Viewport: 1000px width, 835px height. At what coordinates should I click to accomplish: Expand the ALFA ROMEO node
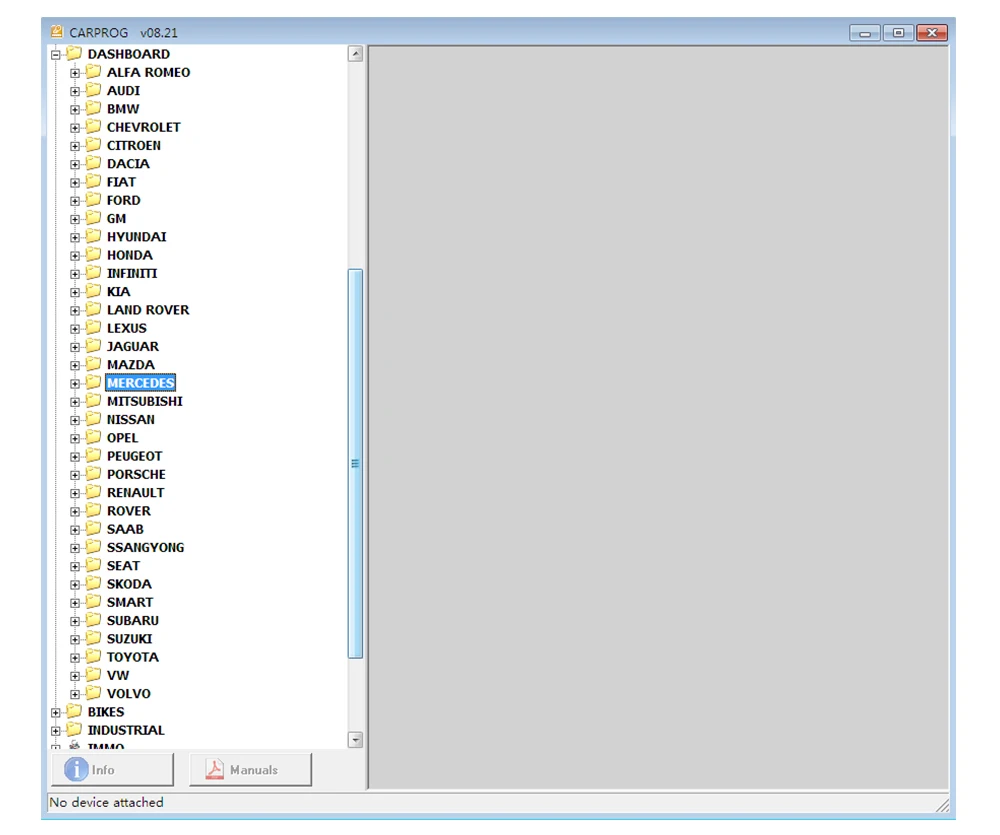click(75, 73)
